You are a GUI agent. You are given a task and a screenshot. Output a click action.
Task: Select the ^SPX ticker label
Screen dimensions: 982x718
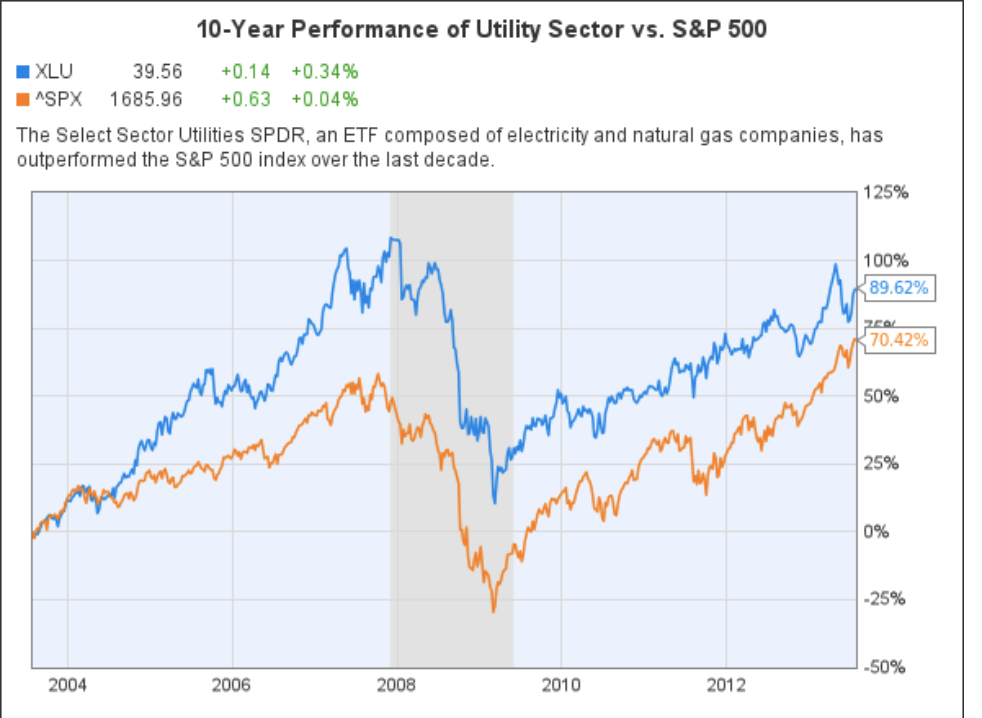(60, 99)
